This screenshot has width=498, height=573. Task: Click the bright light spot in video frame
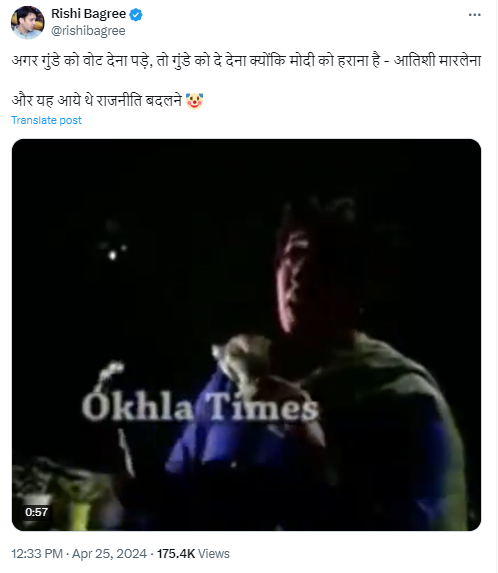tap(113, 255)
